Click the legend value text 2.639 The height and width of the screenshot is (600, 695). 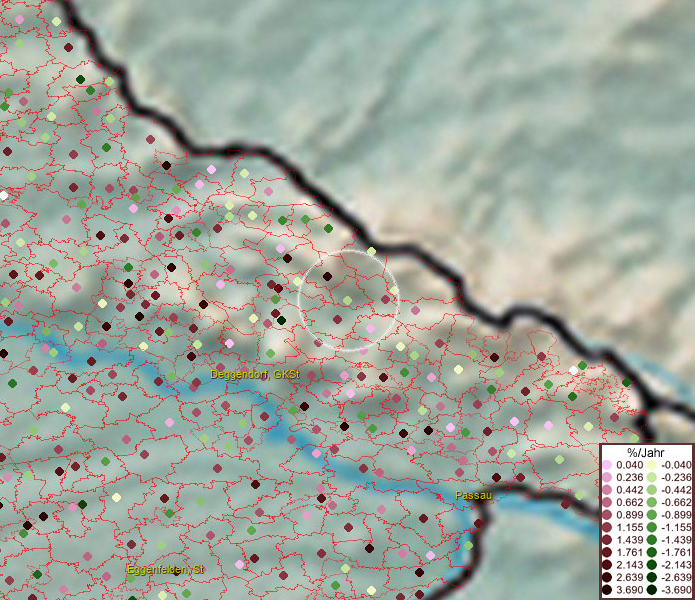[x=630, y=577]
